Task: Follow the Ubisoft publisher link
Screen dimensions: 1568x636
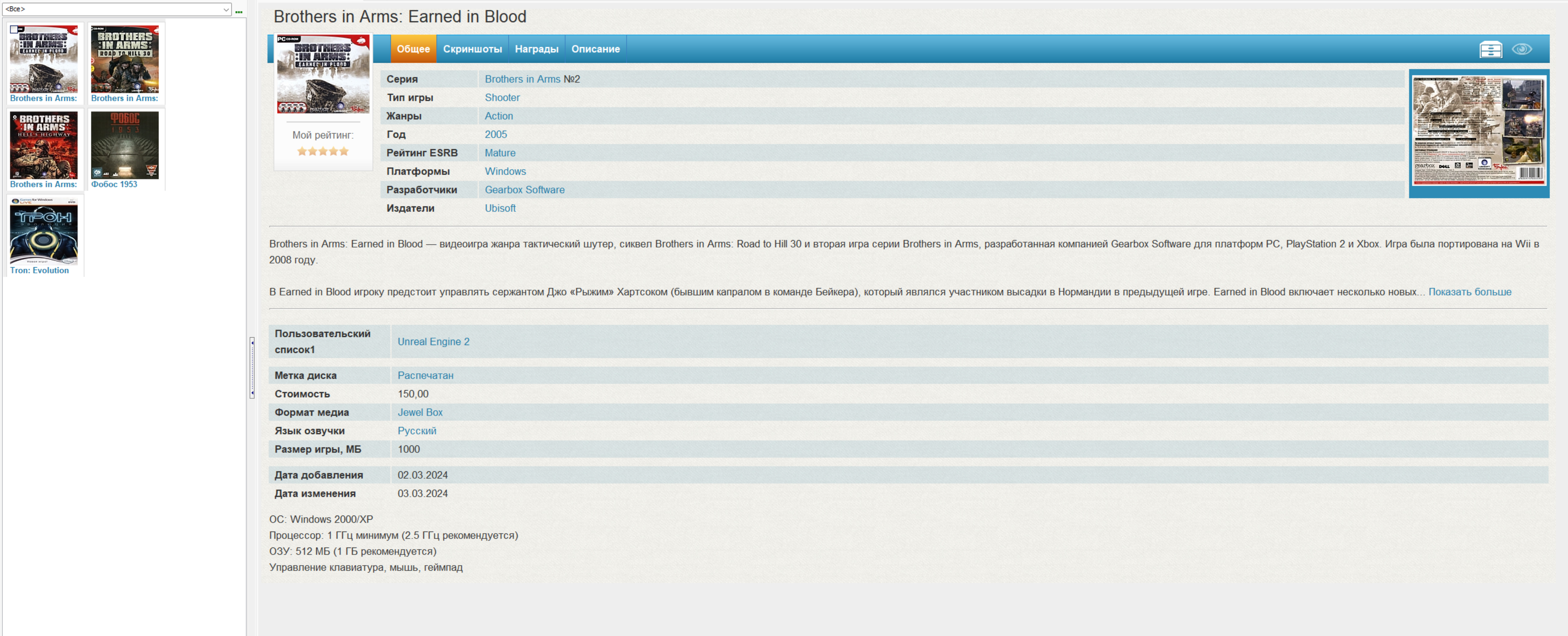Action: point(500,208)
